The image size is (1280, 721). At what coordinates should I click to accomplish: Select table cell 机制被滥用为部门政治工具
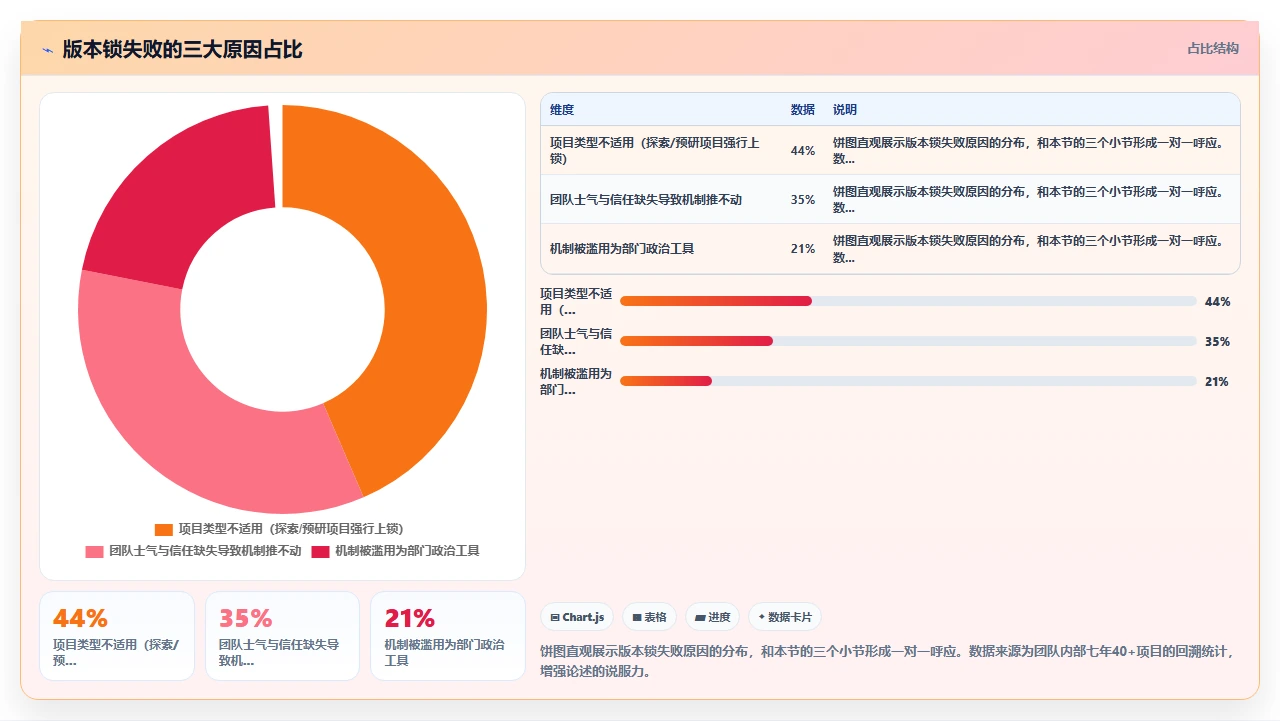coord(660,249)
